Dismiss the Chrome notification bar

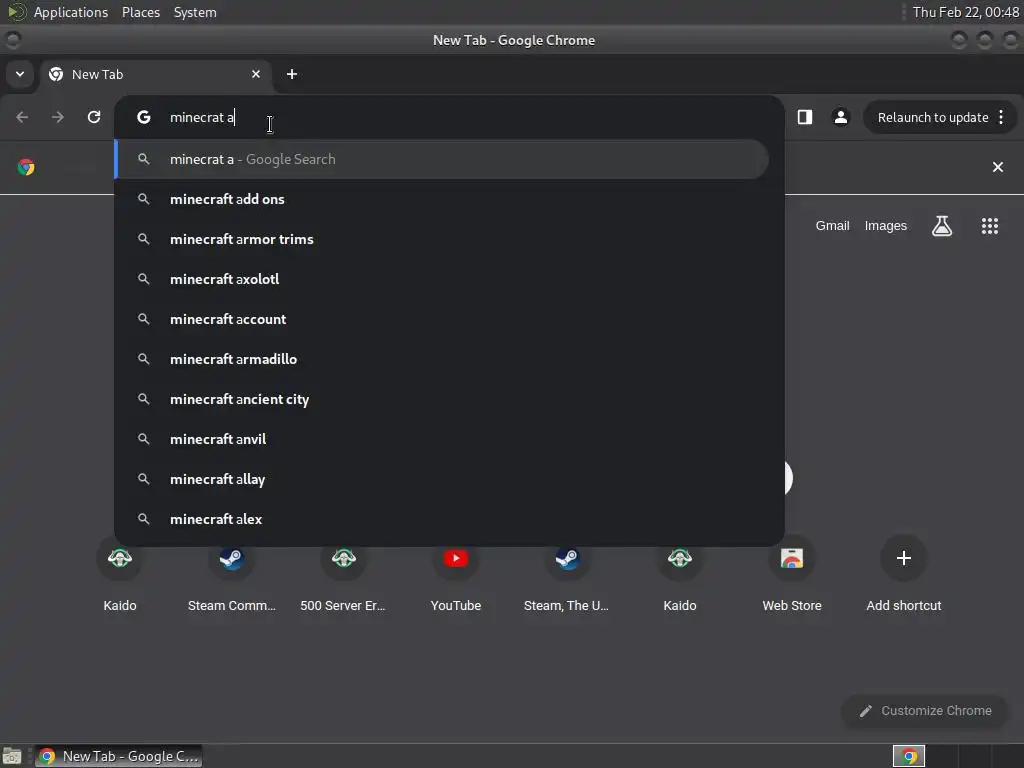point(998,167)
